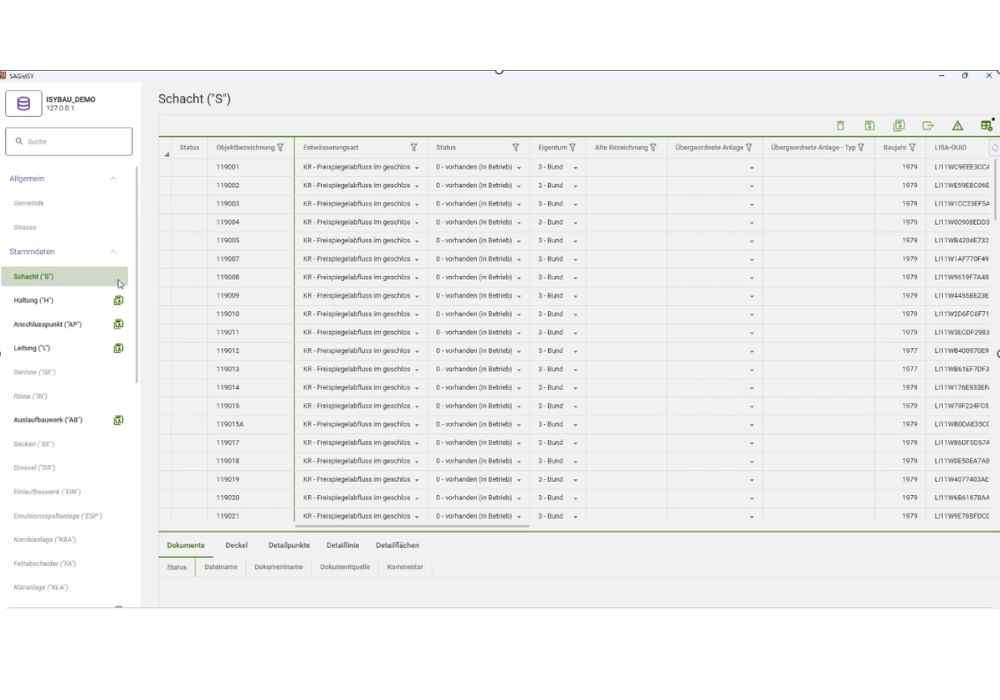Collapse the Allgemein sidebar section
Screen dimensions: 1000x700
click(113, 179)
